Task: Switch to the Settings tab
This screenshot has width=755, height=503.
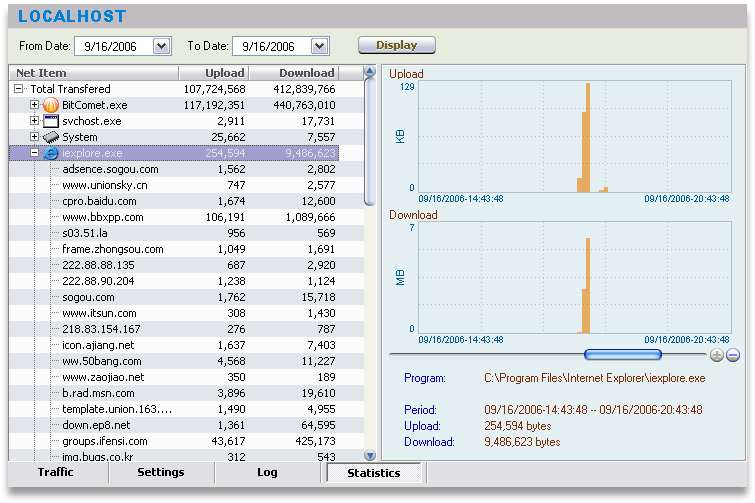Action: (x=161, y=472)
